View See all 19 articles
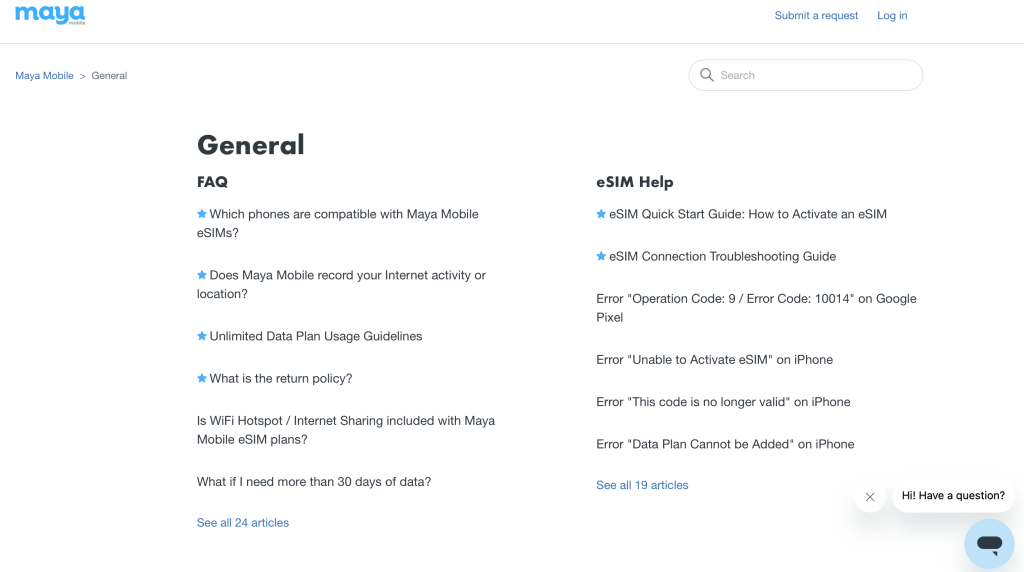Image resolution: width=1024 pixels, height=572 pixels. [x=642, y=485]
